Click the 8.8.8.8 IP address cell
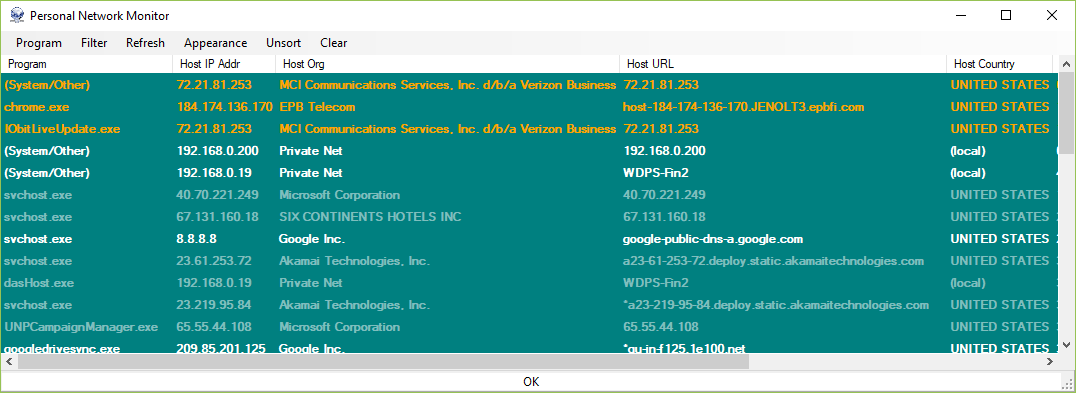 pos(196,239)
